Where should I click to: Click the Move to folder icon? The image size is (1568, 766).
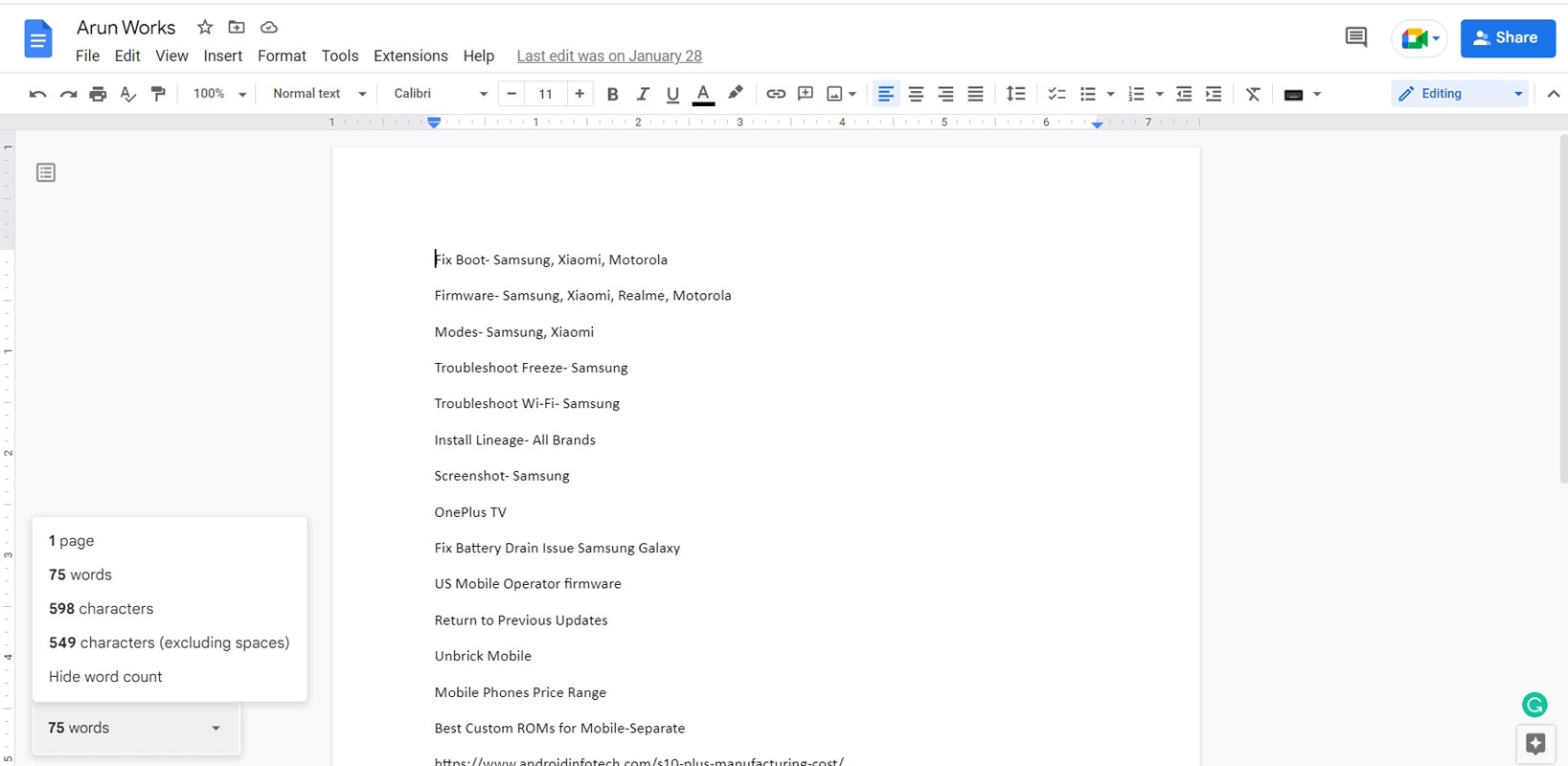point(237,27)
